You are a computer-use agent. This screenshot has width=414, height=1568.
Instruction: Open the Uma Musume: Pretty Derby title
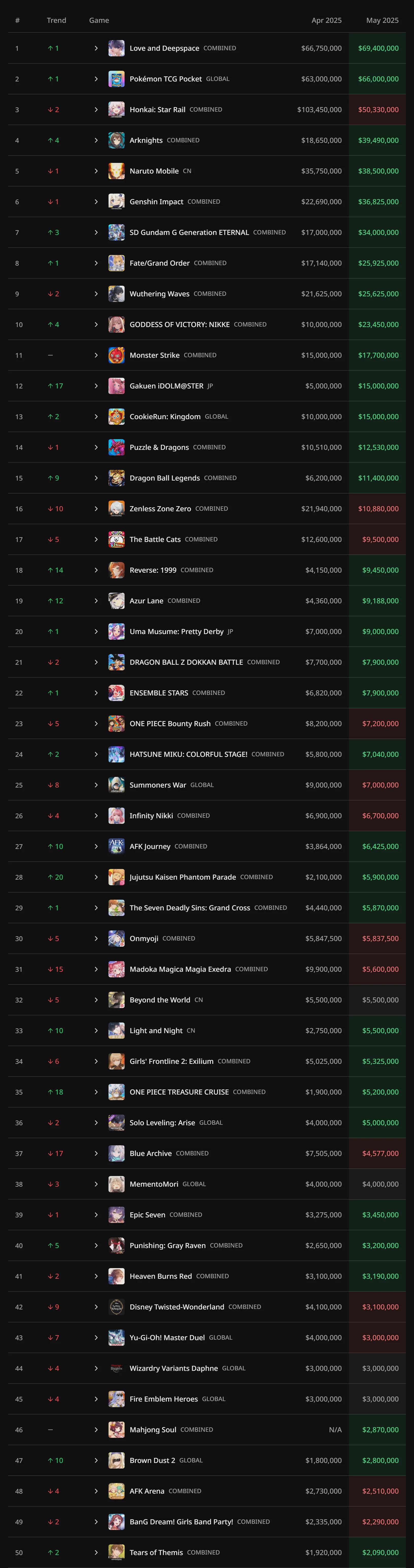pyautogui.click(x=177, y=632)
